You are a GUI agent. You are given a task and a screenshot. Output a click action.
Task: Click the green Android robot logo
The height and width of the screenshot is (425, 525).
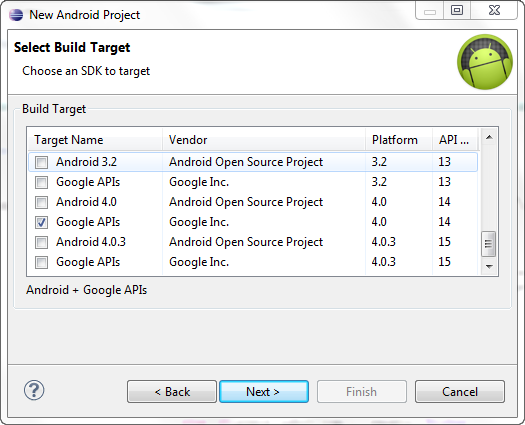coord(485,62)
